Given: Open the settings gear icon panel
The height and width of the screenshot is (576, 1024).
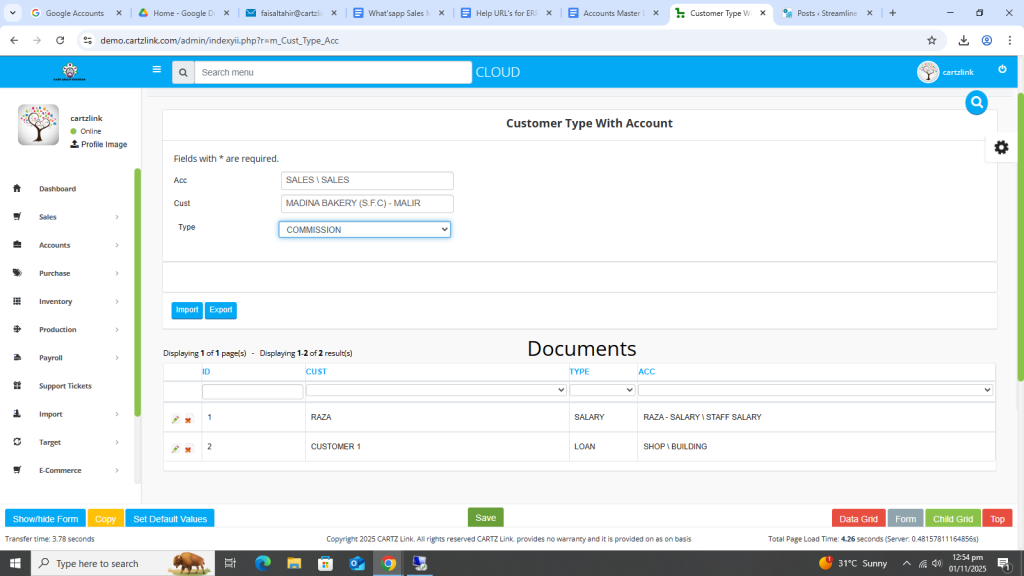Looking at the screenshot, I should pos(1000,147).
